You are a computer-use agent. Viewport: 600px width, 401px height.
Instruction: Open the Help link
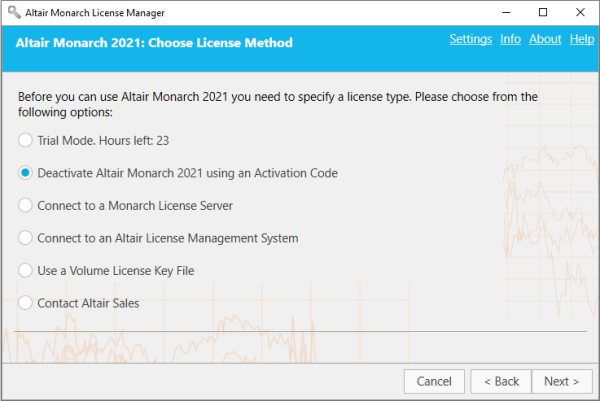tap(581, 39)
